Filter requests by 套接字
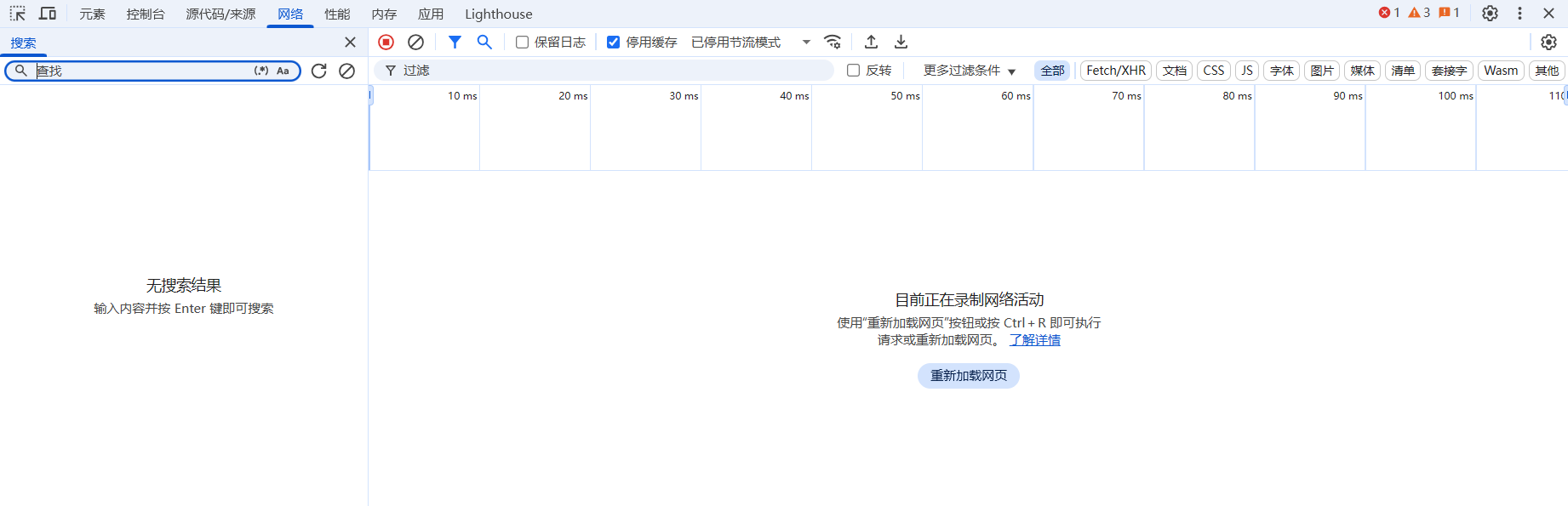The width and height of the screenshot is (1568, 506). 1449,71
